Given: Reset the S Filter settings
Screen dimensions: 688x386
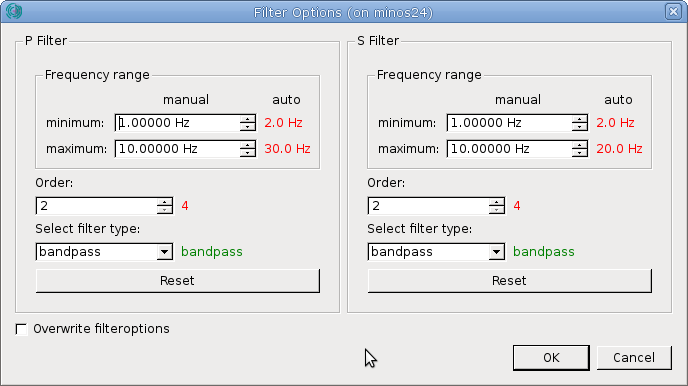Looking at the screenshot, I should tap(509, 281).
